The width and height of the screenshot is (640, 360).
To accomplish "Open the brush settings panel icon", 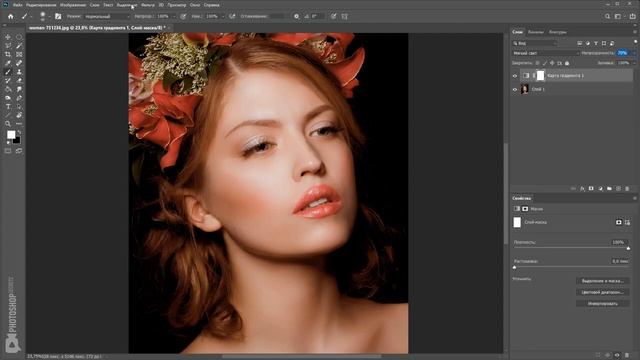I will point(58,16).
